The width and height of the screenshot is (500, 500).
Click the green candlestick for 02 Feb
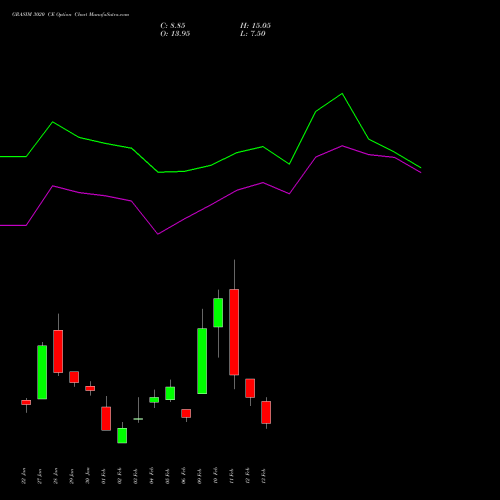point(122,435)
